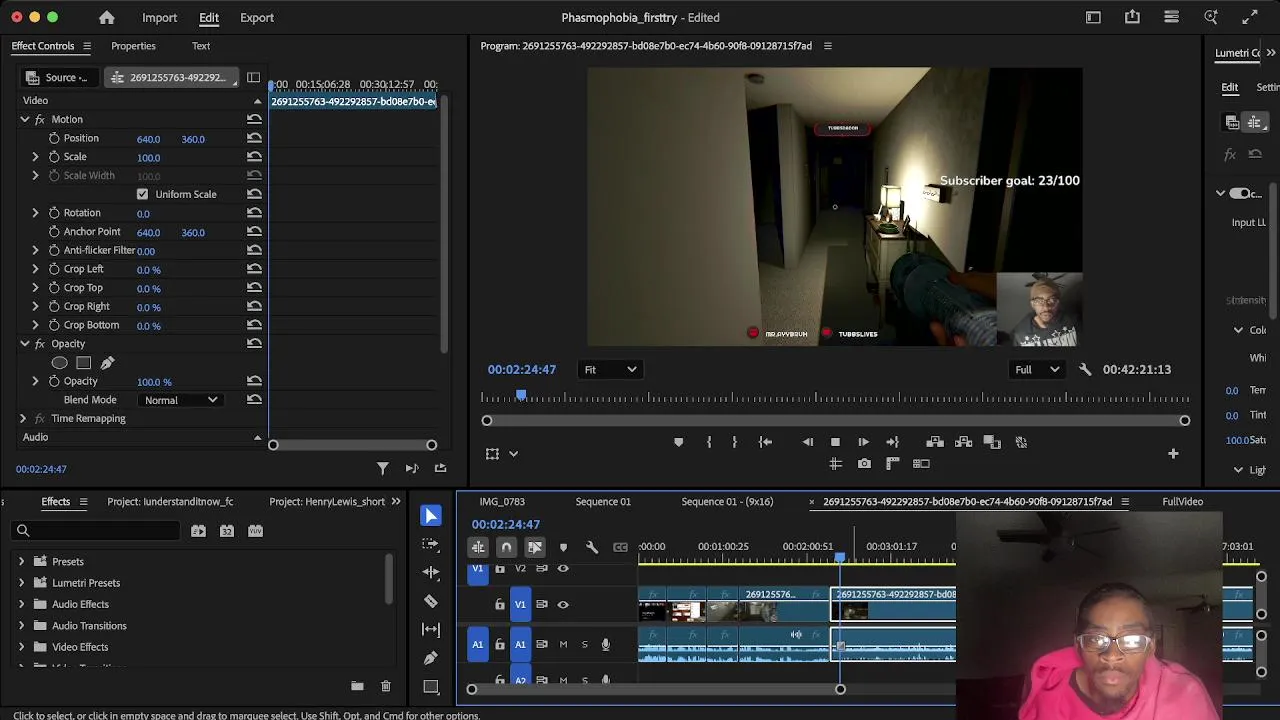This screenshot has height=720, width=1280.
Task: Step back one frame
Action: point(807,442)
